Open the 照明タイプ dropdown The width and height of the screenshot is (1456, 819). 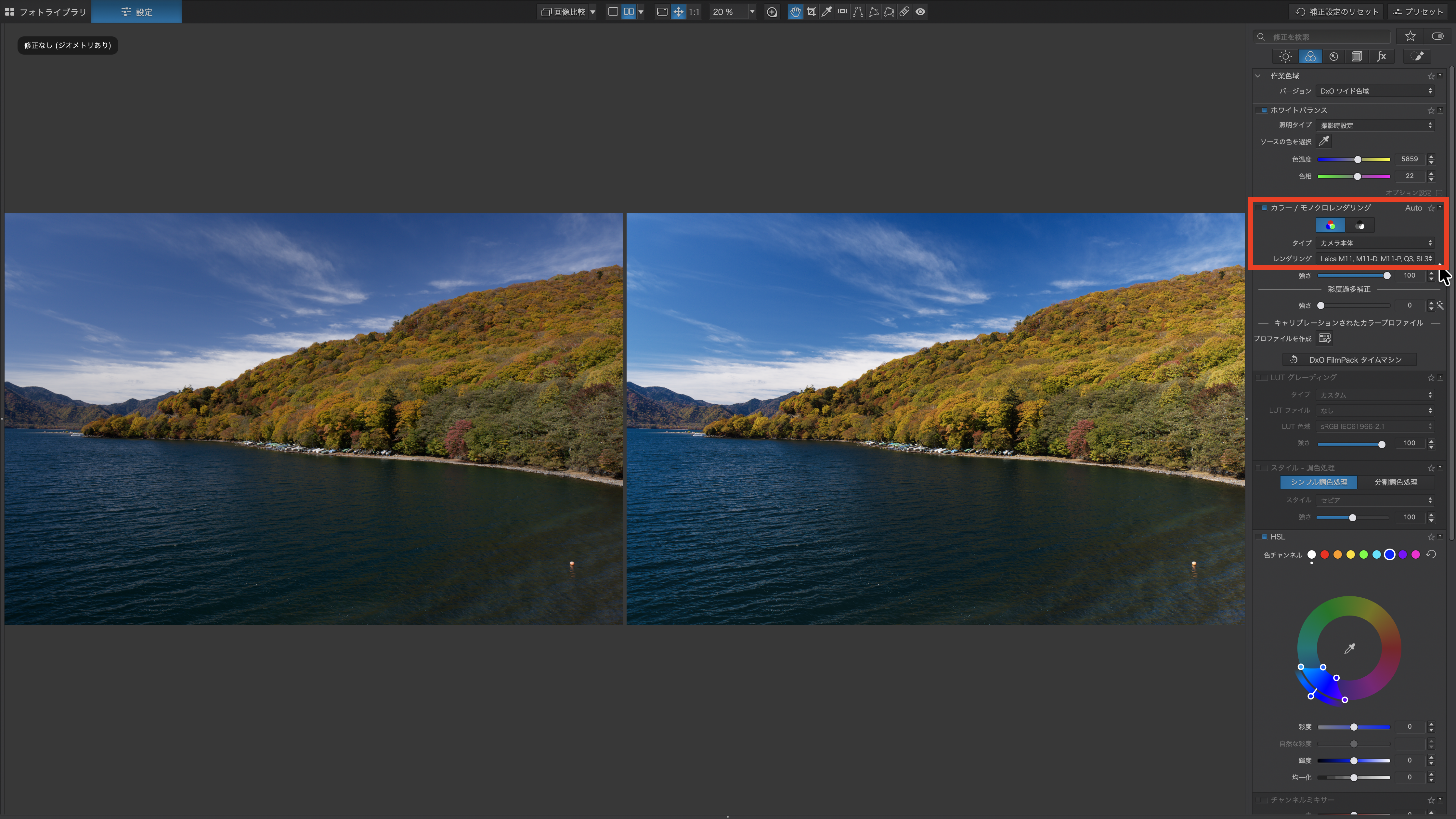(x=1375, y=125)
